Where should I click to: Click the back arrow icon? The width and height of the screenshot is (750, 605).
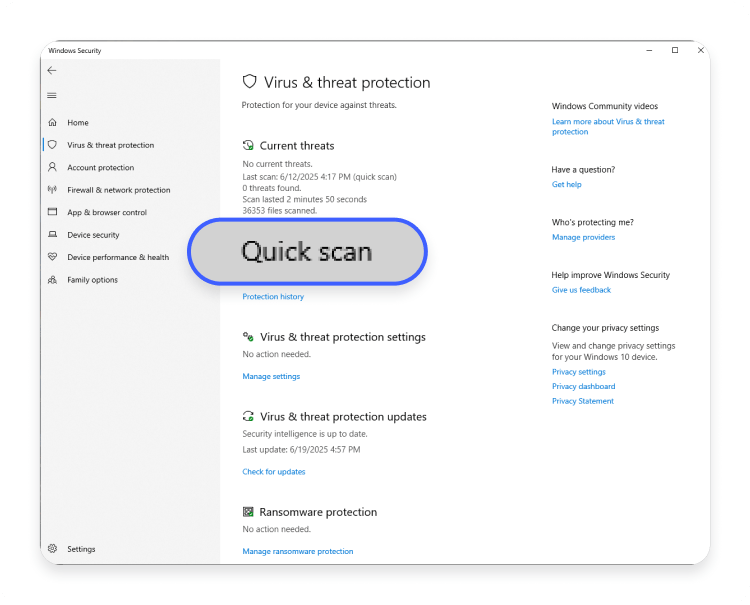[x=52, y=71]
